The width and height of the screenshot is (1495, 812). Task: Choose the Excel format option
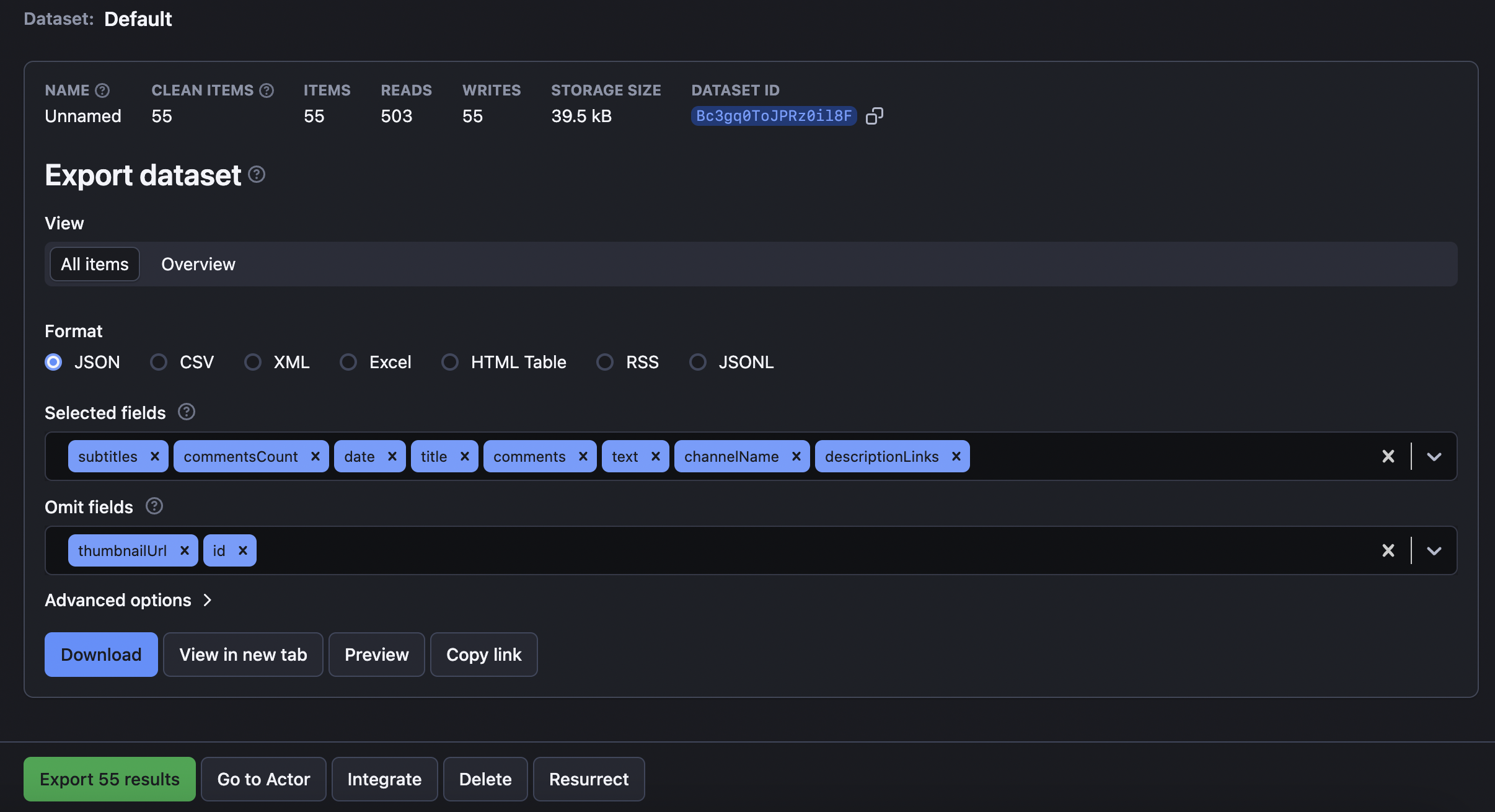(348, 362)
